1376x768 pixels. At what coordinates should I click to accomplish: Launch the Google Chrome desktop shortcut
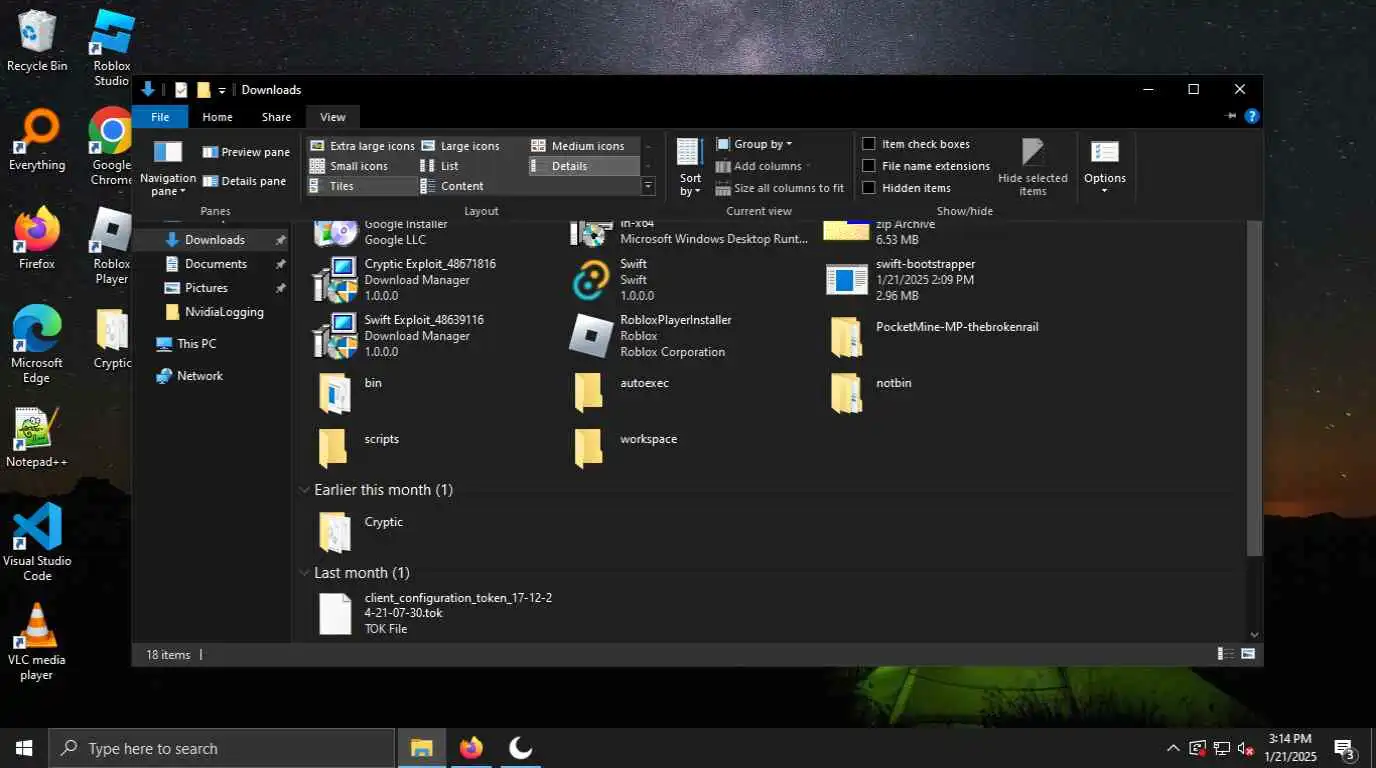click(x=111, y=146)
